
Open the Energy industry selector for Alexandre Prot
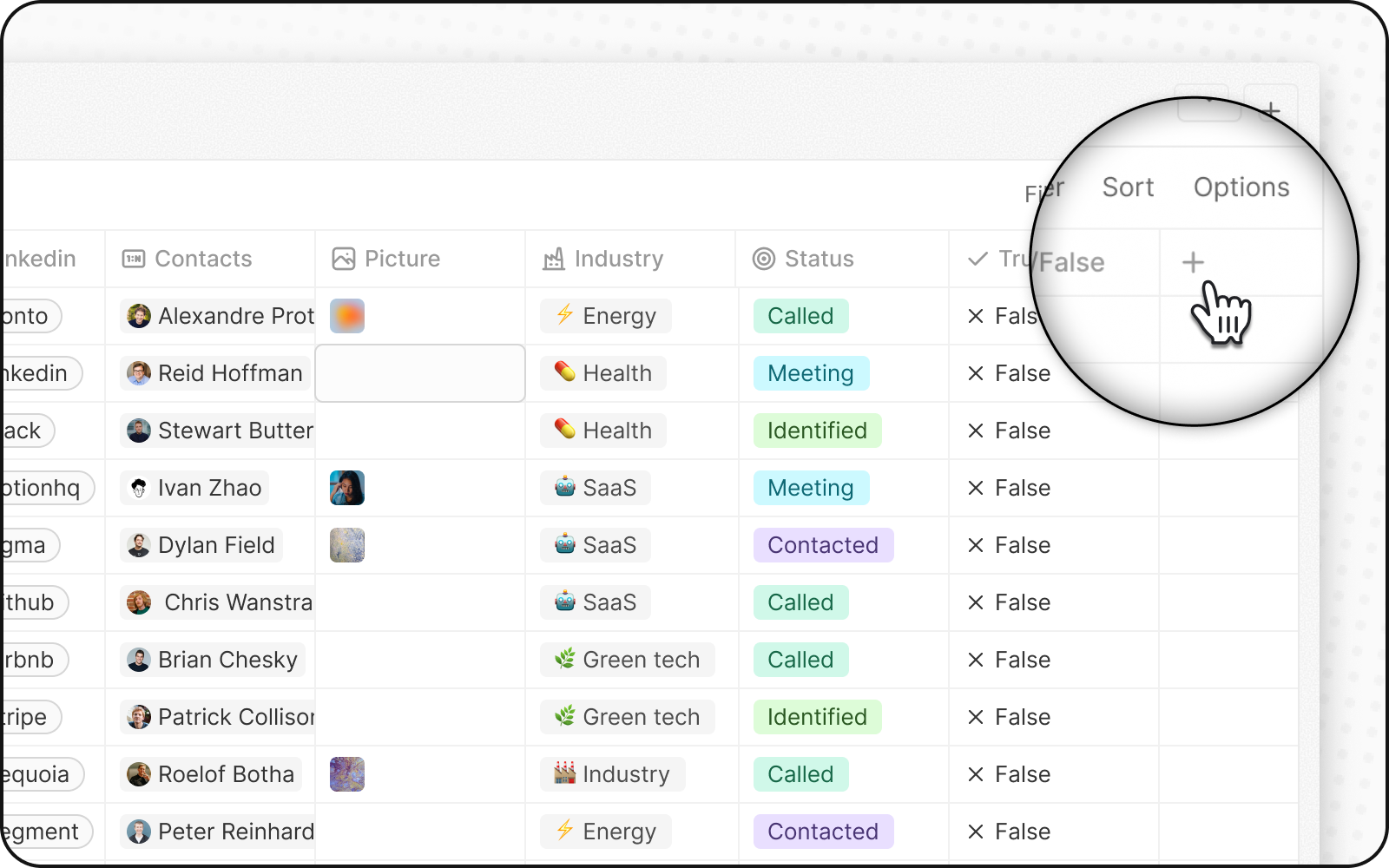click(606, 316)
